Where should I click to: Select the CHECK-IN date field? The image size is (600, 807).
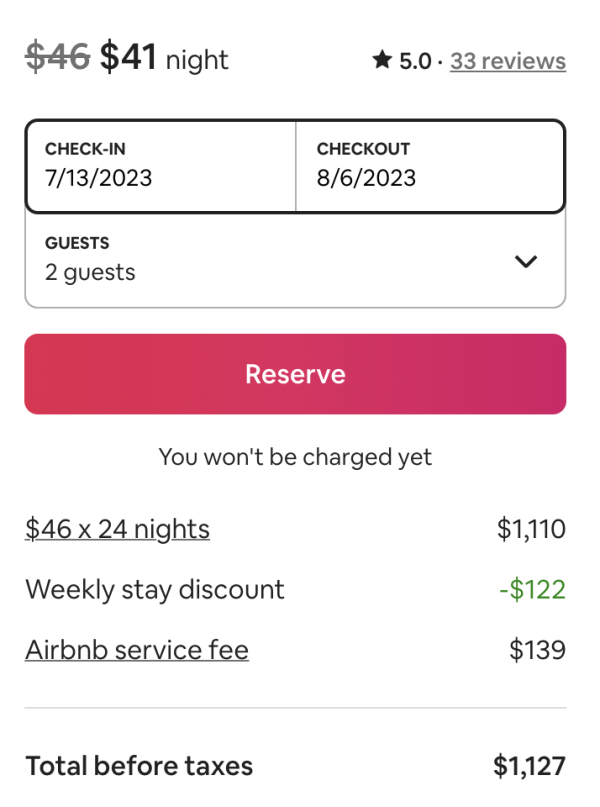tap(161, 166)
